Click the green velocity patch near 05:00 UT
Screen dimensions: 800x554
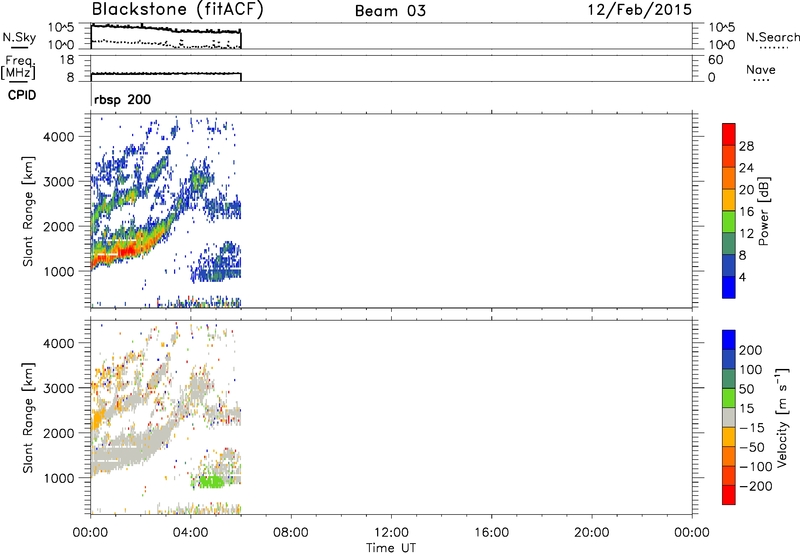point(209,482)
